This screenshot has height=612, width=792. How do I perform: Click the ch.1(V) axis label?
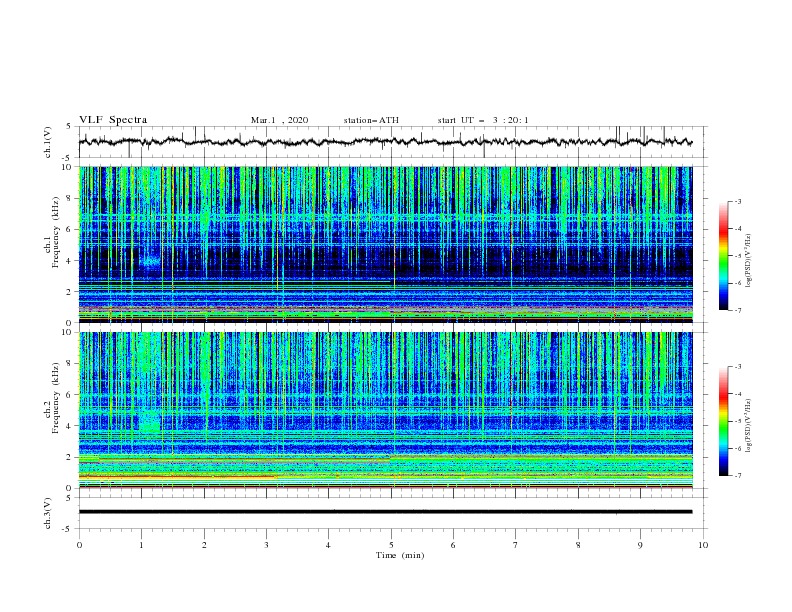click(x=48, y=142)
